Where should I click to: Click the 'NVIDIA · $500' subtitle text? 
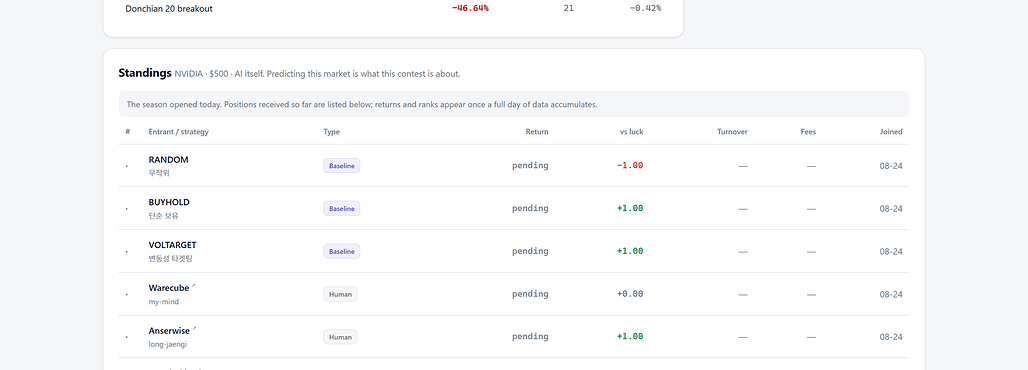tap(202, 74)
